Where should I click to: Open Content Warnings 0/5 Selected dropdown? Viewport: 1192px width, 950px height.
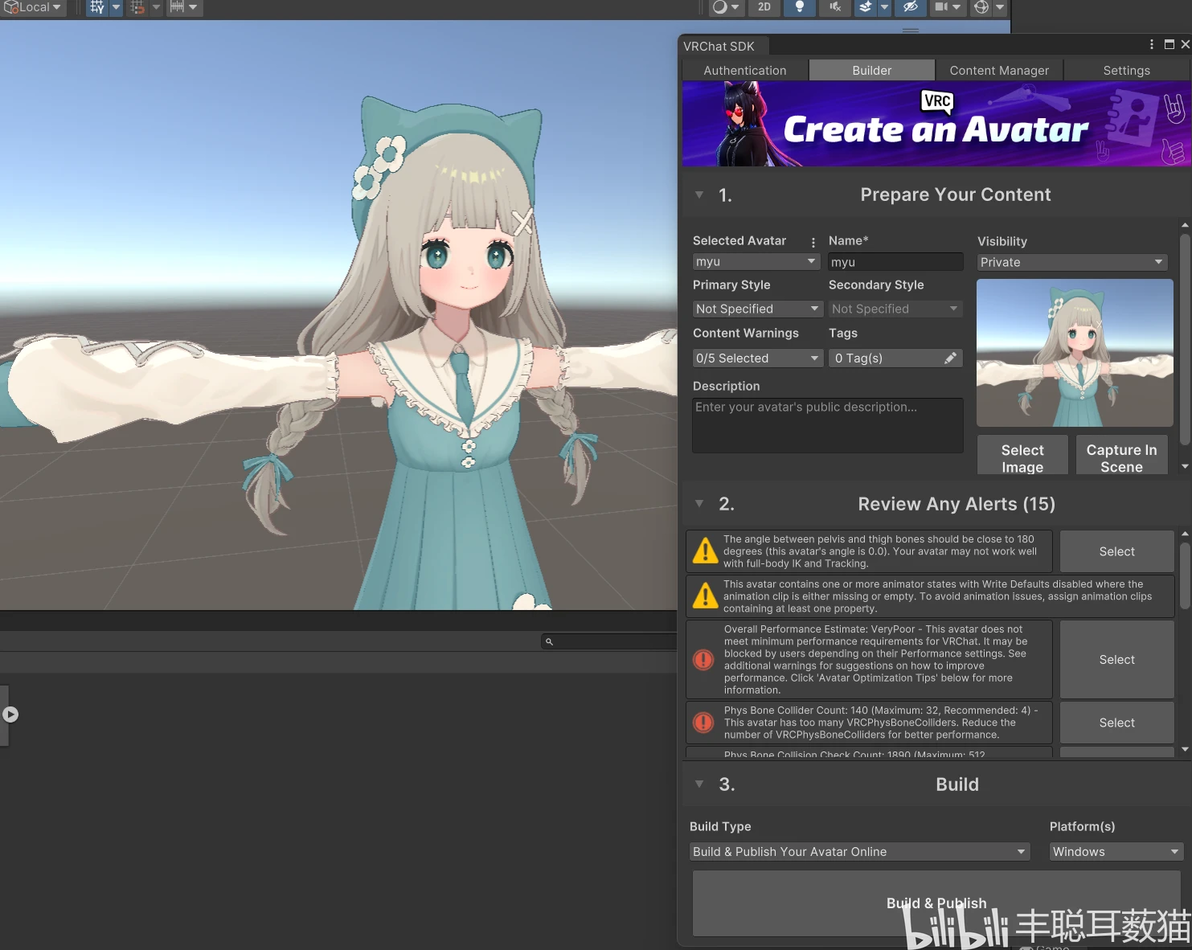757,358
